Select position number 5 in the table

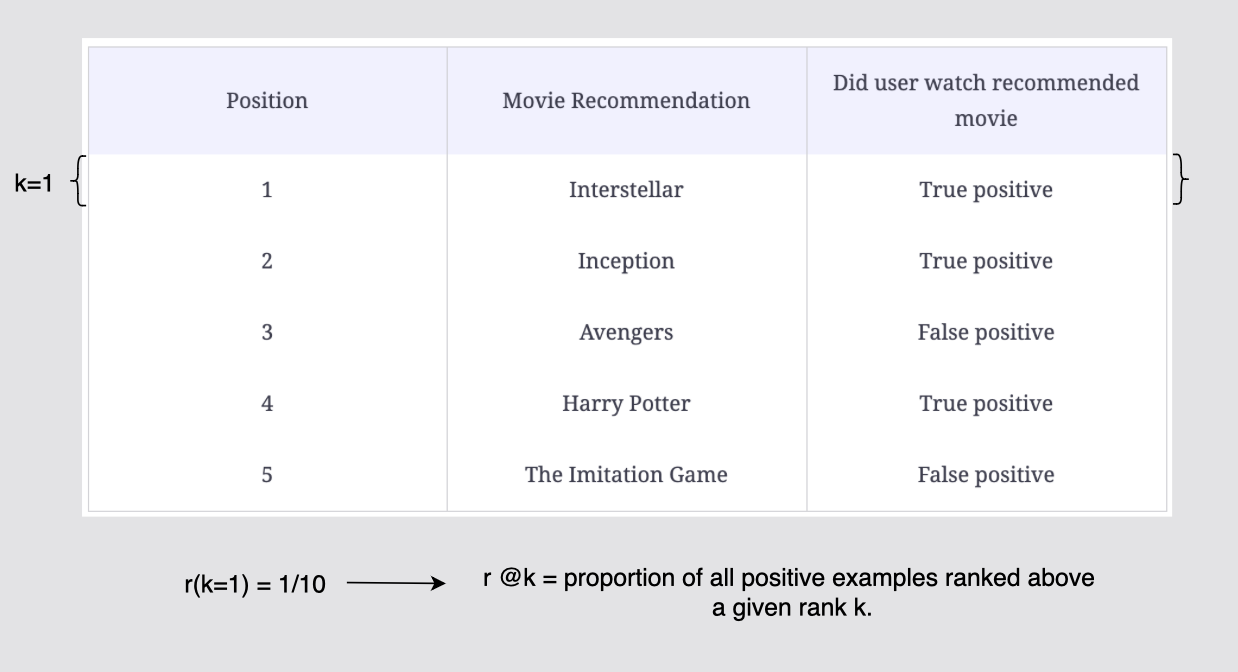tap(267, 475)
